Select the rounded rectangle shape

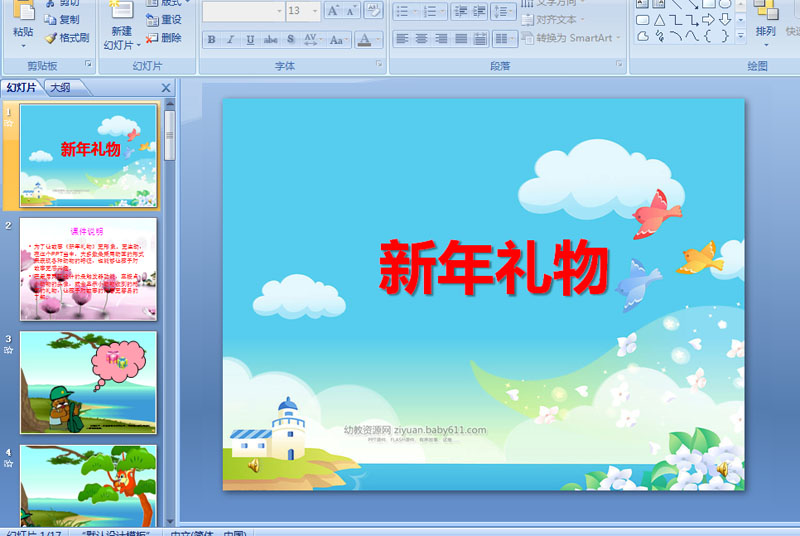[x=642, y=20]
